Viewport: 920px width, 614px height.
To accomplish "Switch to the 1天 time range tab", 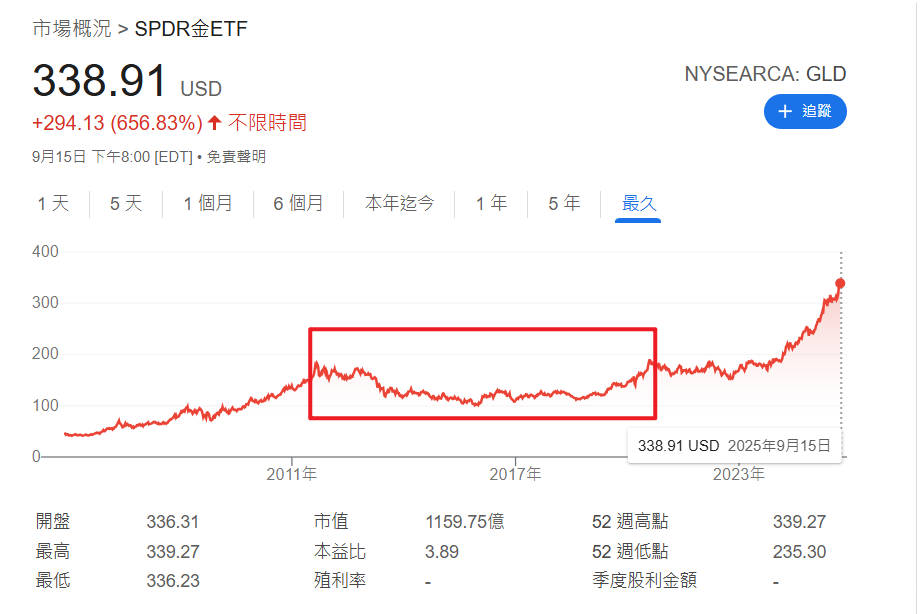I will [x=53, y=204].
